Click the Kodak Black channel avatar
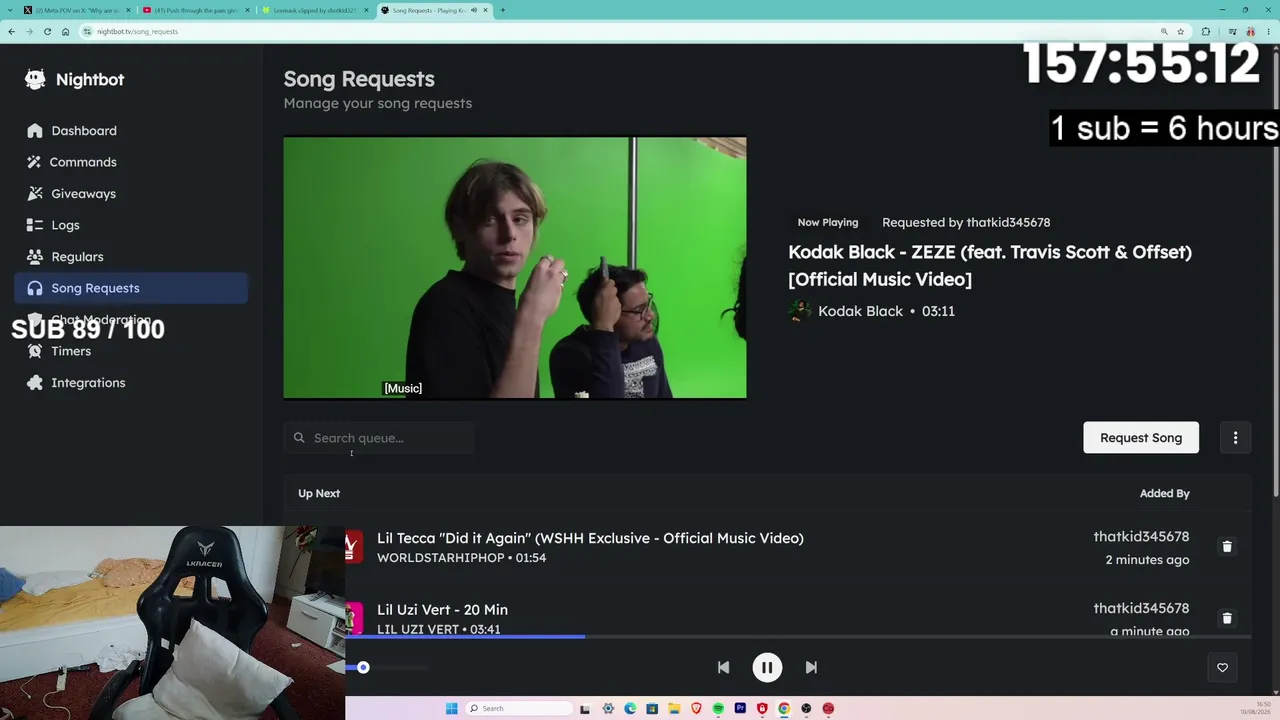 tap(800, 311)
